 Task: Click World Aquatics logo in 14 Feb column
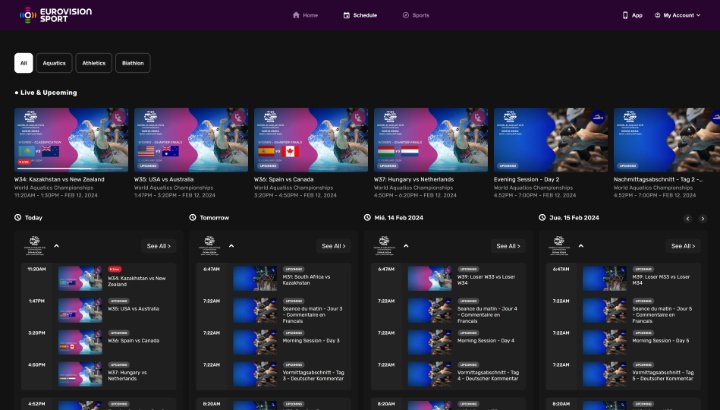[x=384, y=246]
